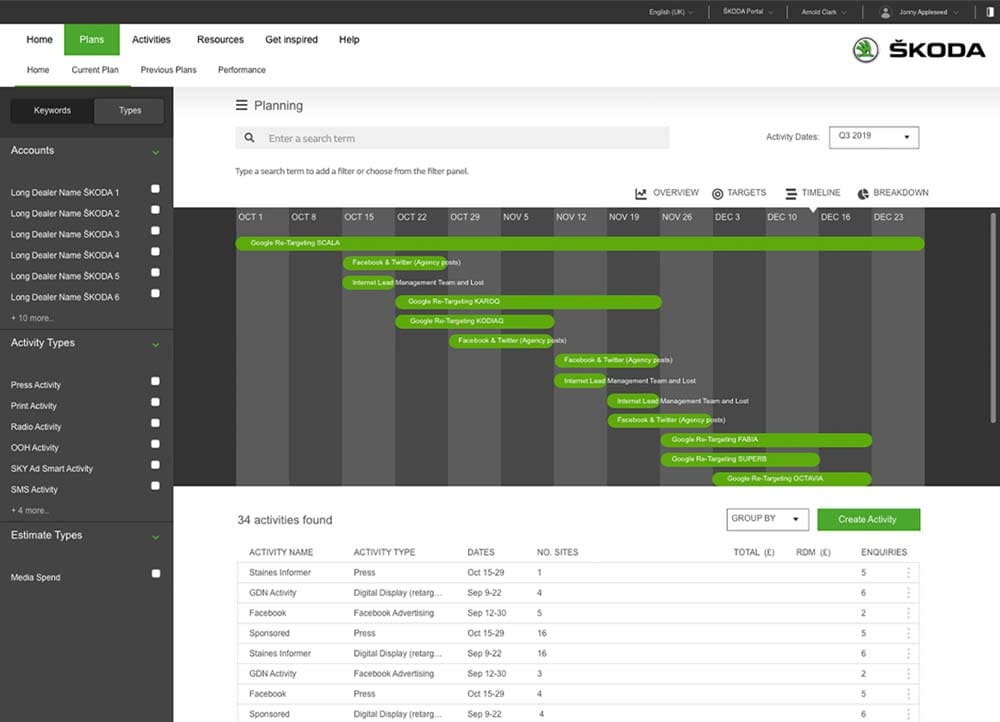
Task: Open row options for Staines Informer 16 sites row
Action: [908, 654]
